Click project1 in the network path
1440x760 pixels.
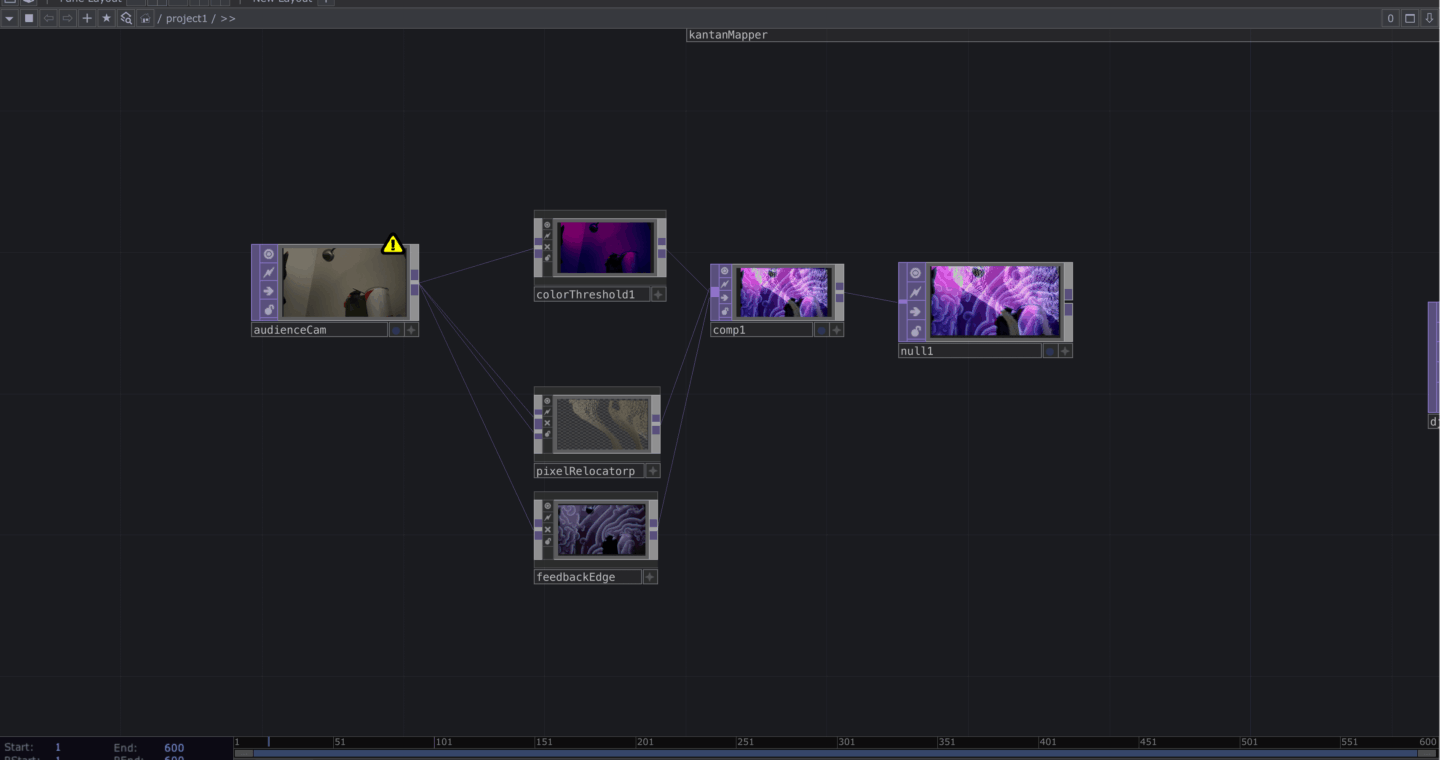point(186,18)
